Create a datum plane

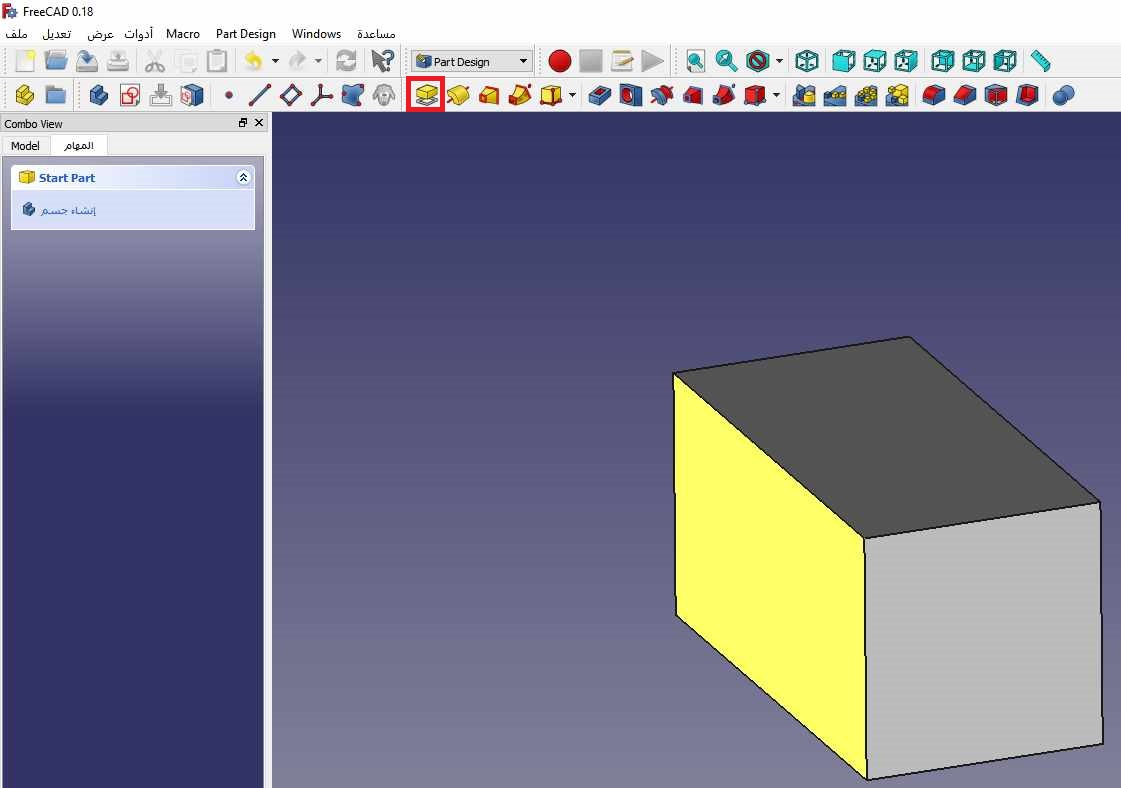pyautogui.click(x=290, y=94)
